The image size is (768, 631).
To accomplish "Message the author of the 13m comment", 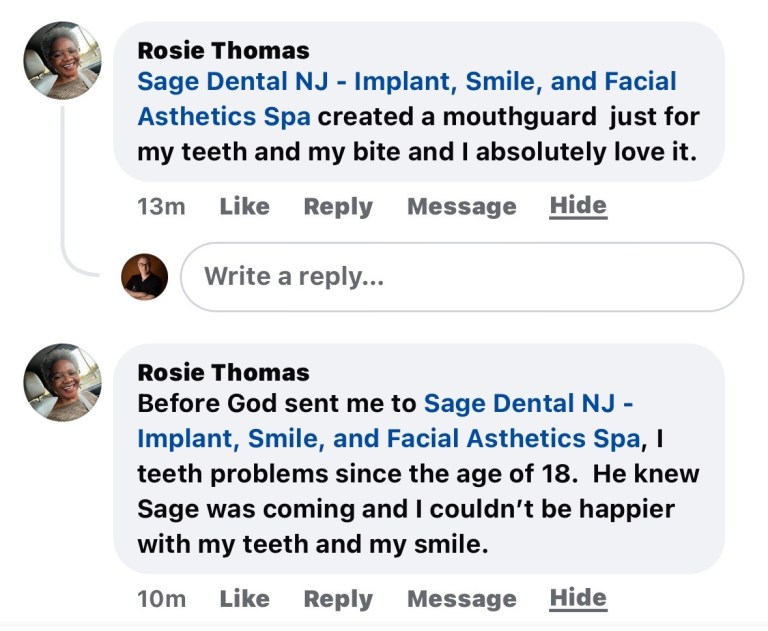I will point(461,207).
